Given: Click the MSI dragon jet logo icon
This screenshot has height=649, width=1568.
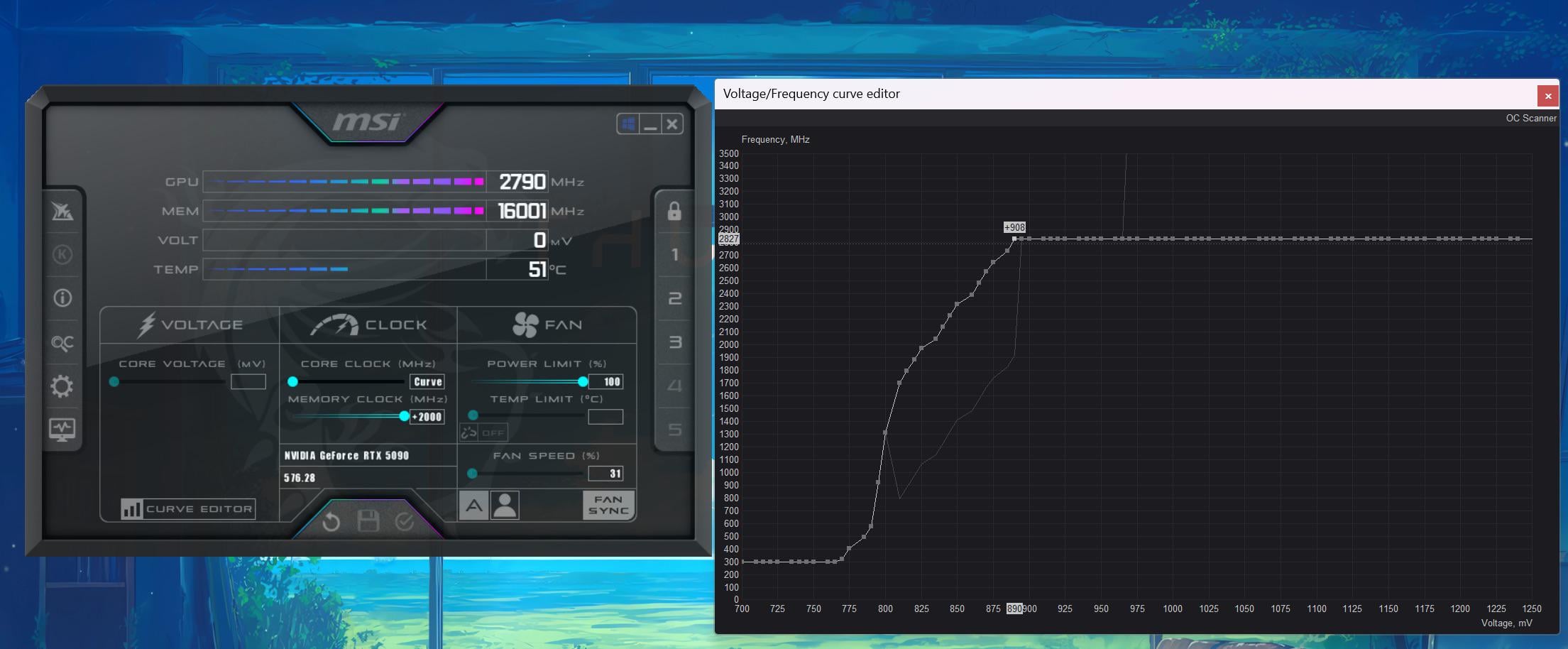Looking at the screenshot, I should 62,211.
